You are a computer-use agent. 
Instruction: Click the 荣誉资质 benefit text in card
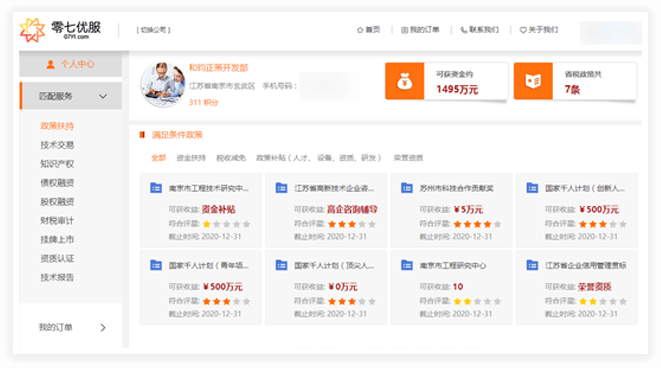coord(595,287)
